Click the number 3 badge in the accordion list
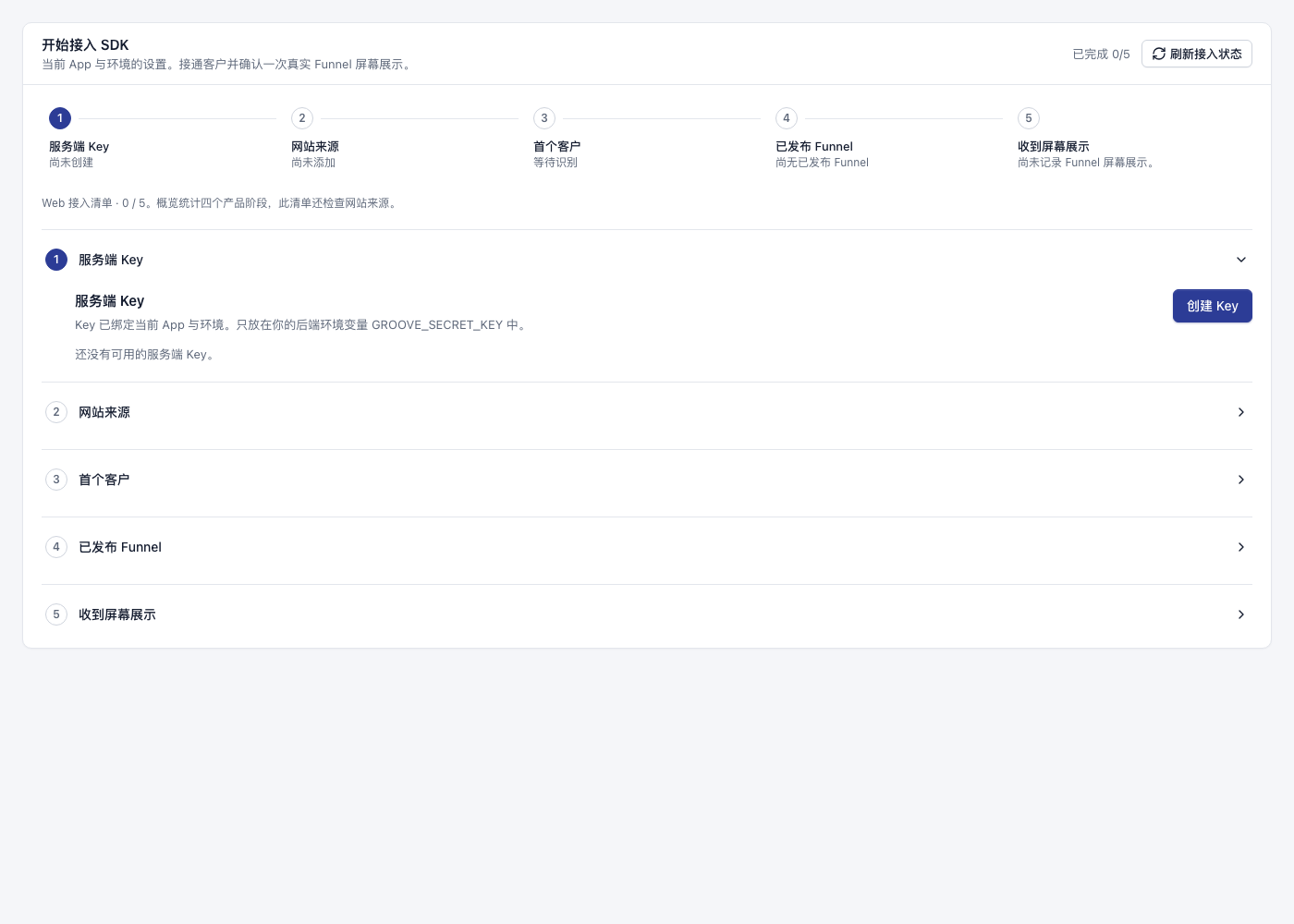The width and height of the screenshot is (1294, 924). pyautogui.click(x=56, y=480)
